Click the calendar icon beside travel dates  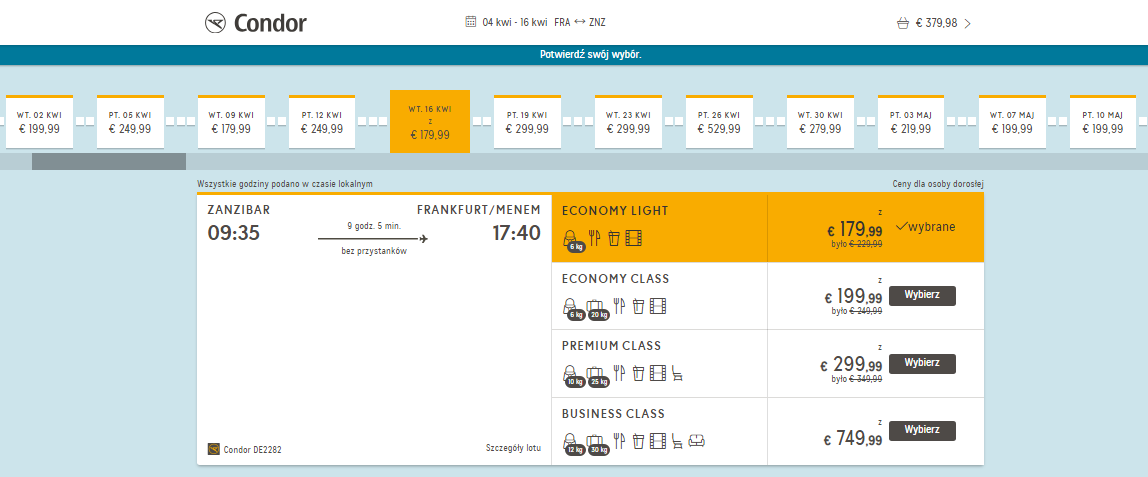471,22
